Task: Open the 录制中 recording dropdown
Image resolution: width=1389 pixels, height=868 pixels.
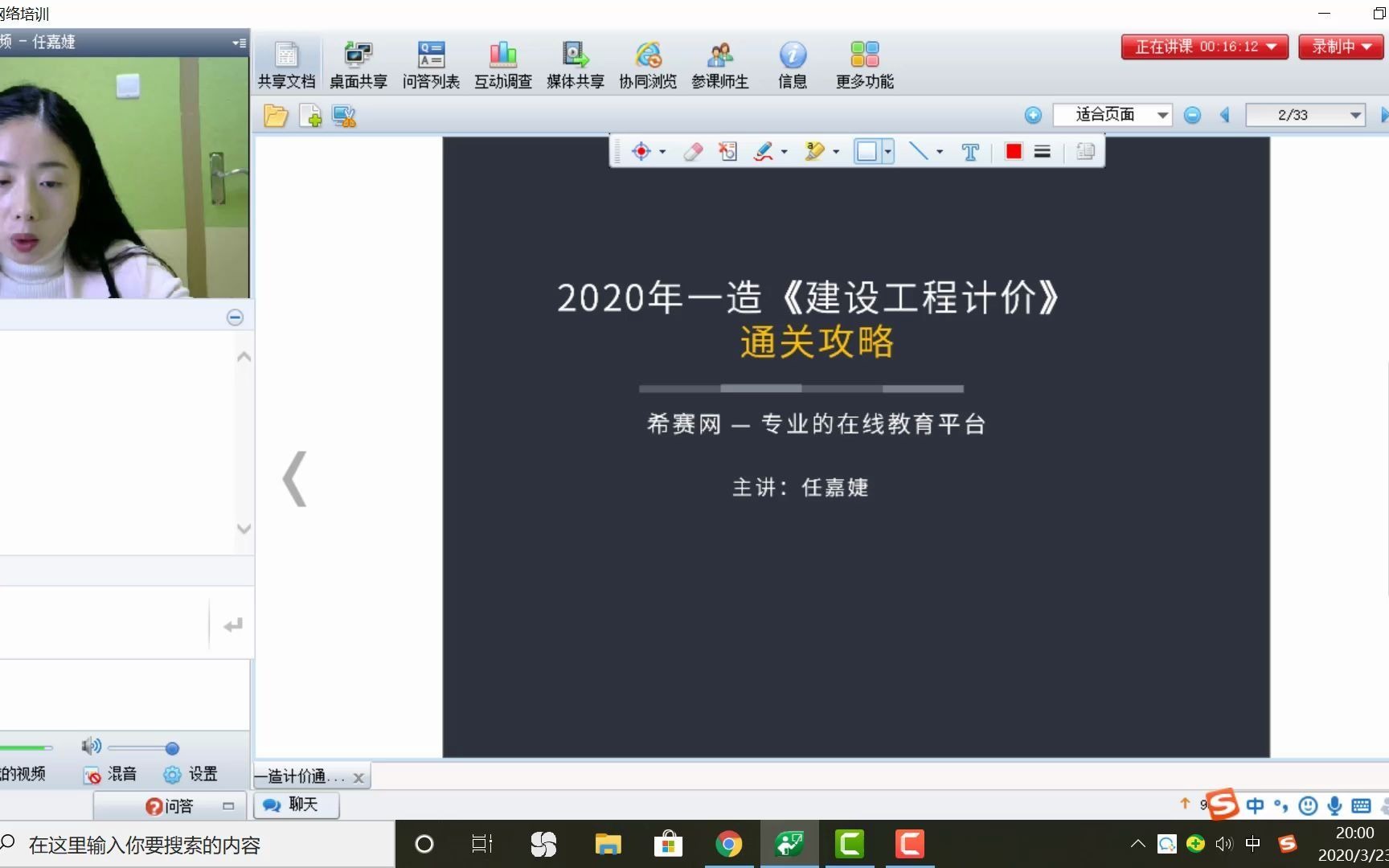Action: [x=1342, y=47]
